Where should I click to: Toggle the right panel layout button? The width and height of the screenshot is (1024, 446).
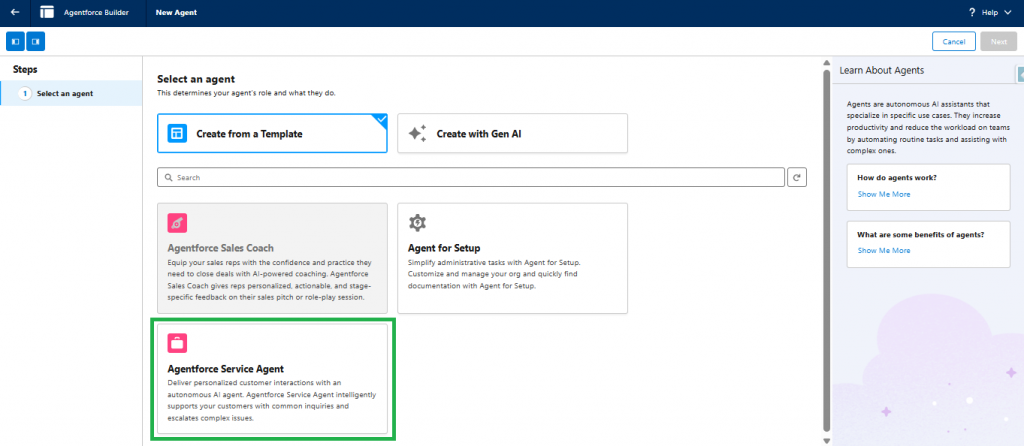point(36,41)
